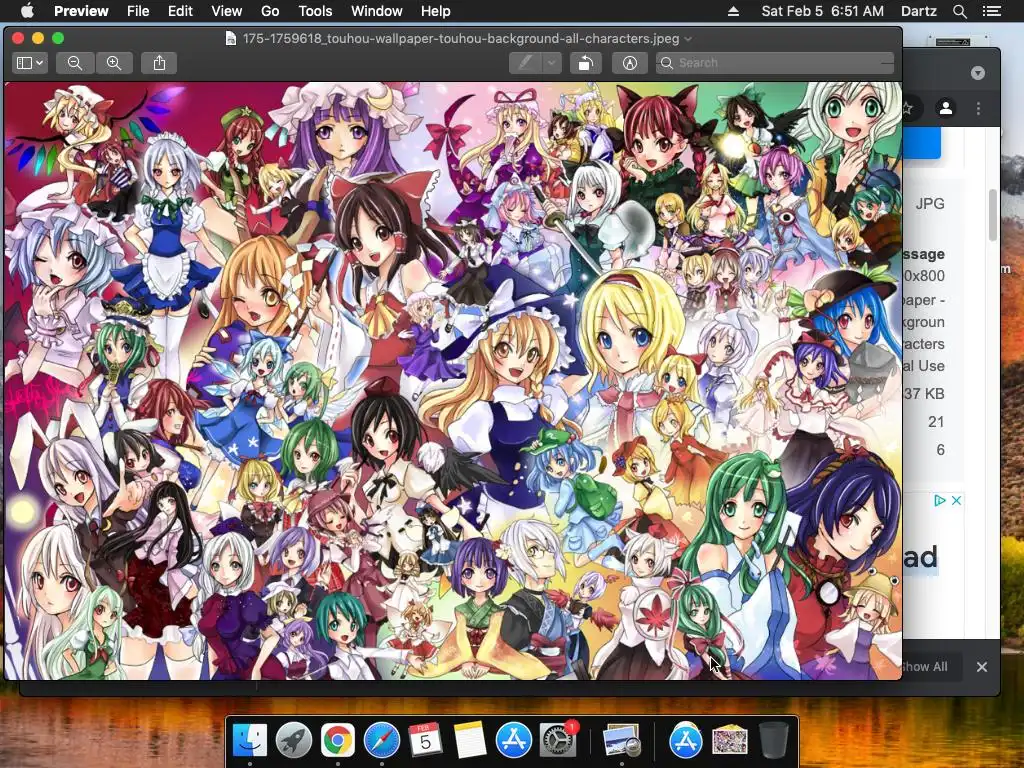
Task: Show the Markup toolbar
Action: click(x=630, y=63)
